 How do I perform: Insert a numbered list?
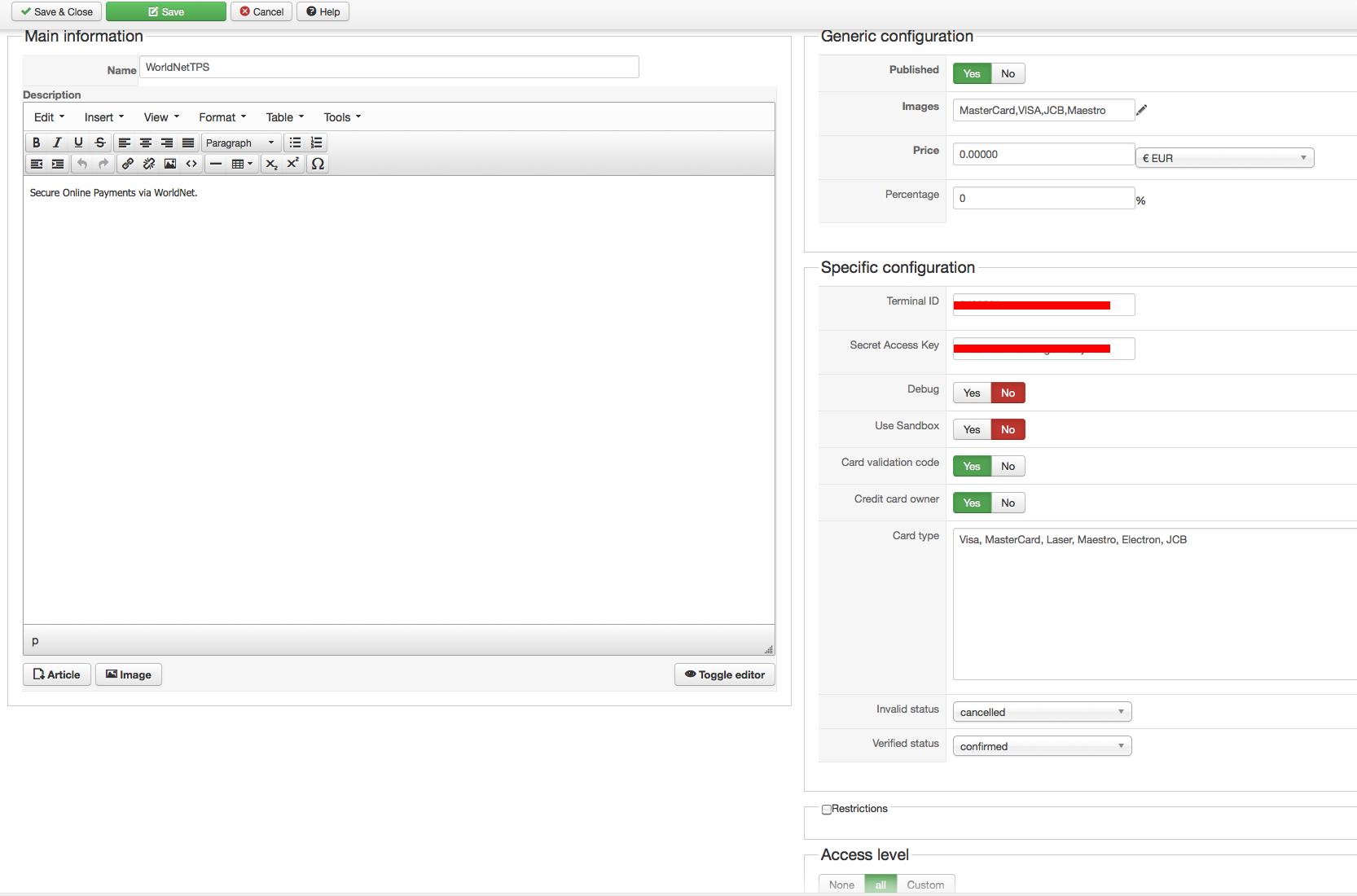pyautogui.click(x=317, y=143)
